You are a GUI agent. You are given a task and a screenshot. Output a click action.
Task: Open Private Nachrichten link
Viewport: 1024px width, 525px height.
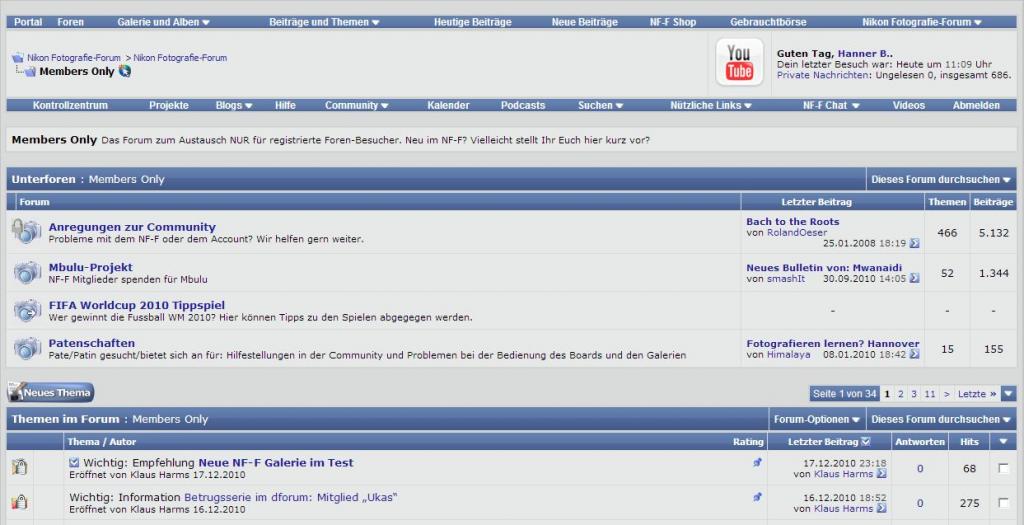[x=823, y=75]
